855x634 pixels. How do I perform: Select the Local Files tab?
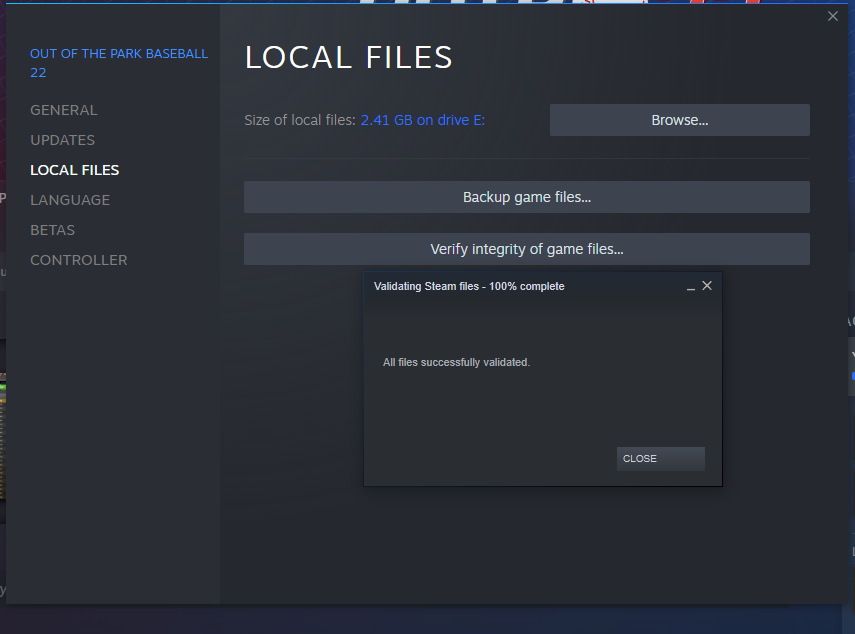tap(75, 170)
